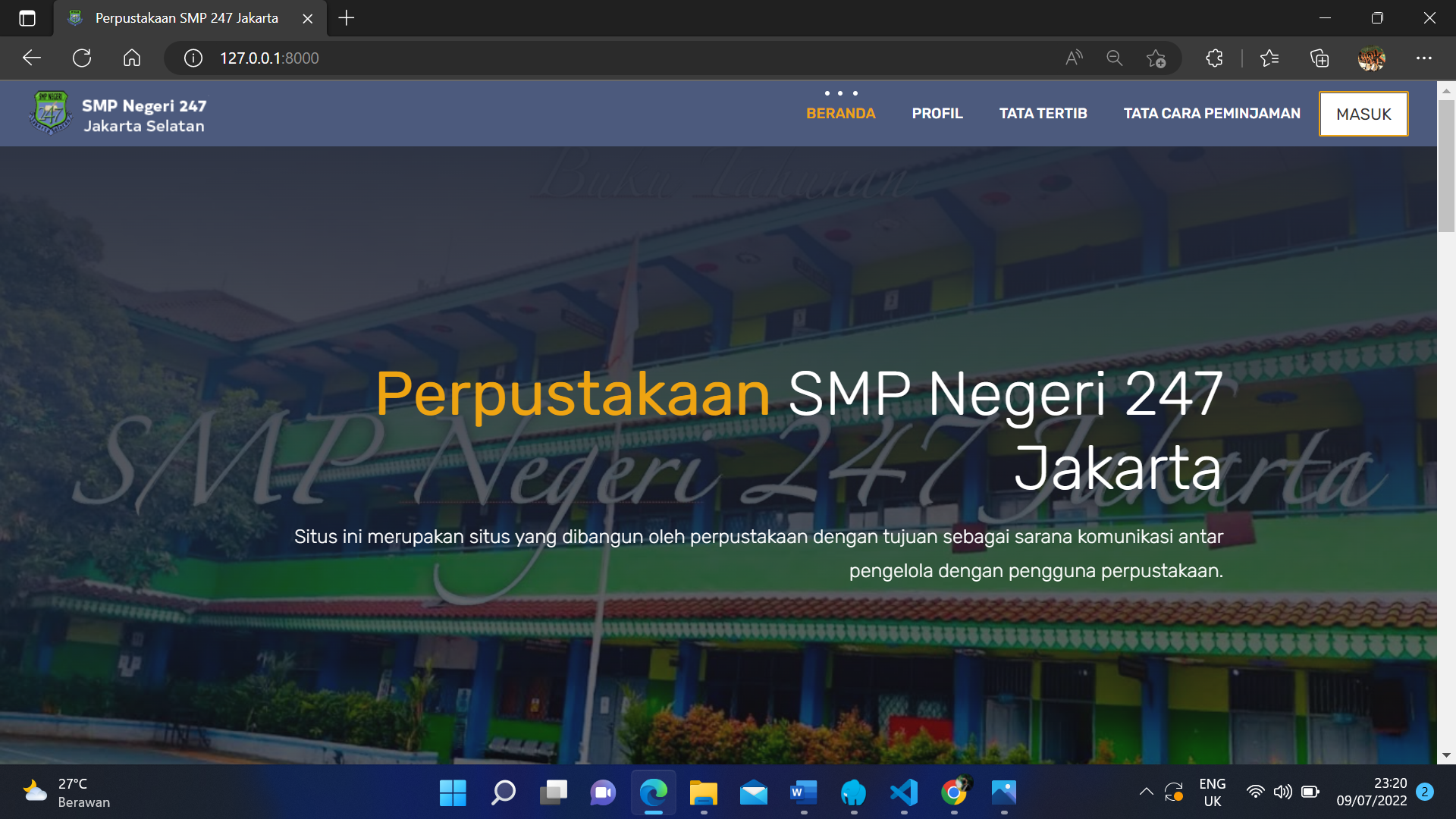
Task: Click inside the browser address bar
Action: pyautogui.click(x=531, y=58)
